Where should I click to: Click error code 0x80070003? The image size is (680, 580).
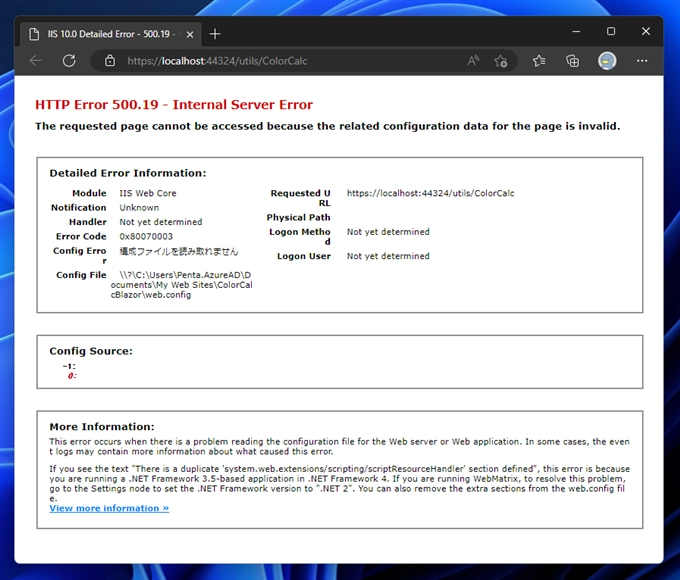click(x=146, y=236)
